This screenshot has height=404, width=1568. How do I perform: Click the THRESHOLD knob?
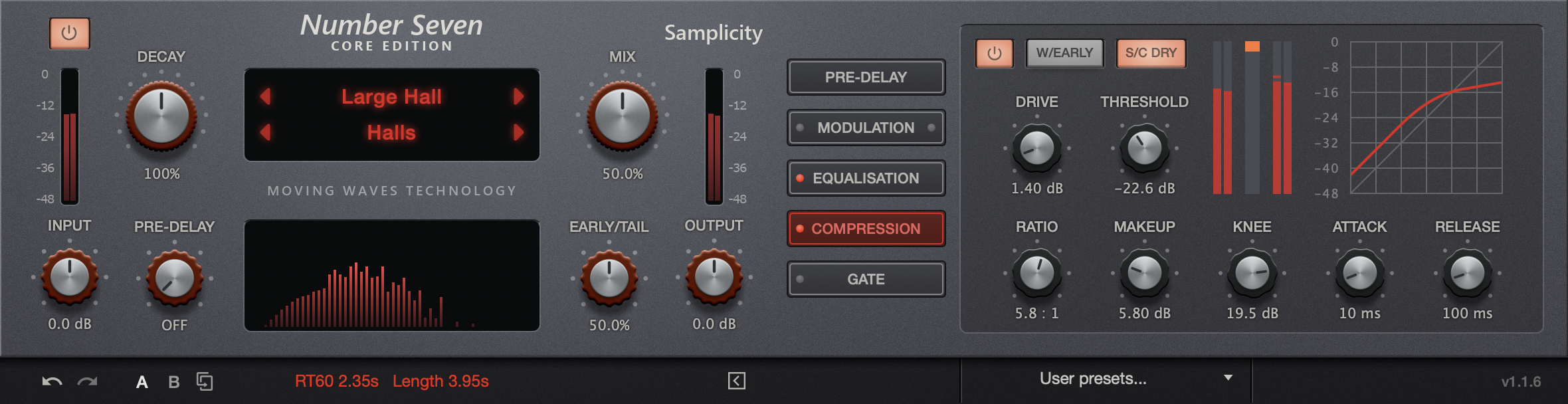pyautogui.click(x=1144, y=148)
